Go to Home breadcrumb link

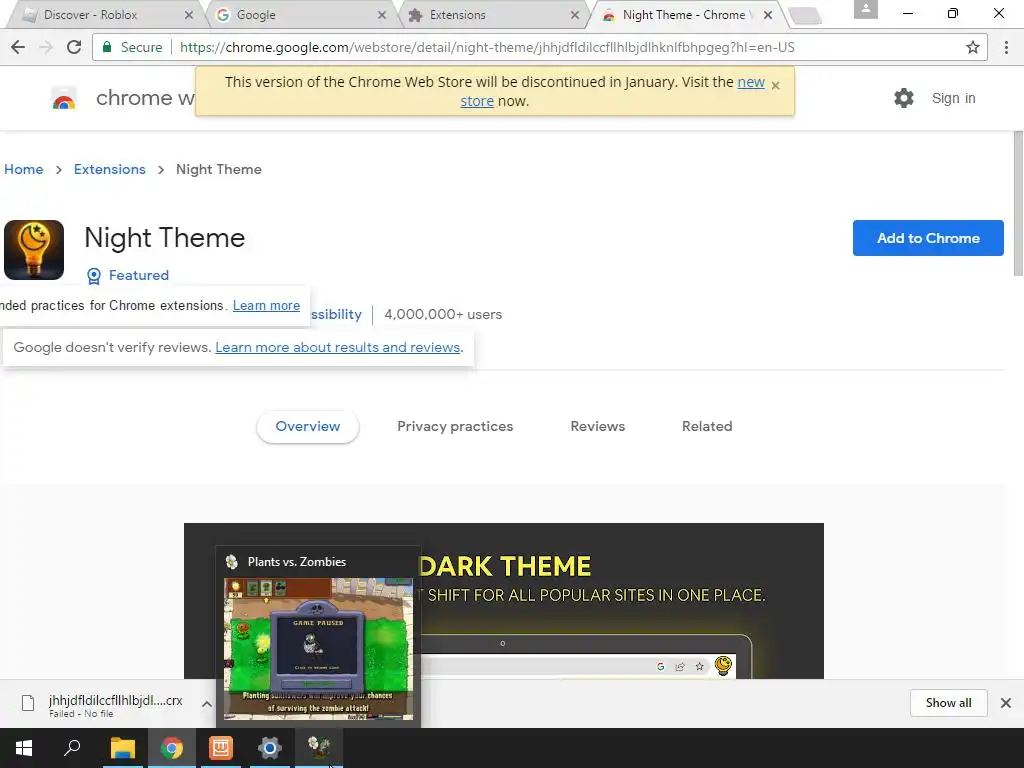[24, 169]
